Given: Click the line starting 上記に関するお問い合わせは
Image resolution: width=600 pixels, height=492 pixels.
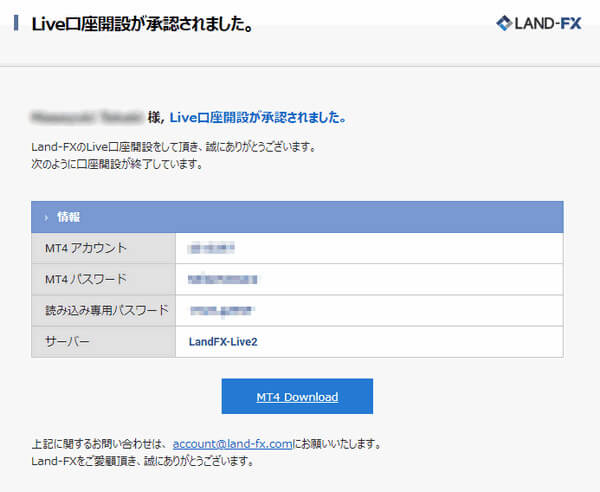Looking at the screenshot, I should (x=207, y=444).
